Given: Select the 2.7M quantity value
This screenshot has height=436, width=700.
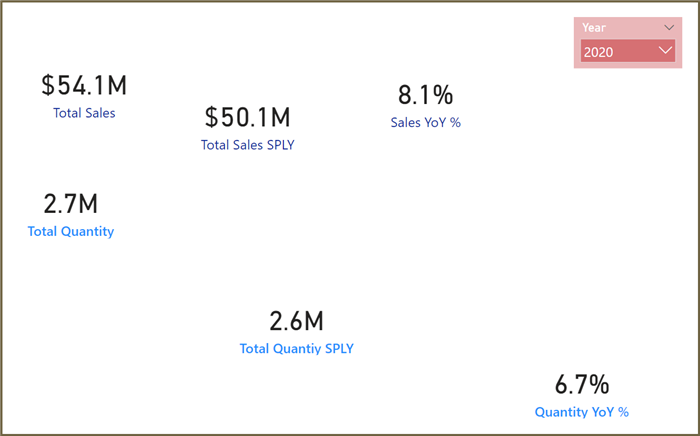Looking at the screenshot, I should pos(70,204).
